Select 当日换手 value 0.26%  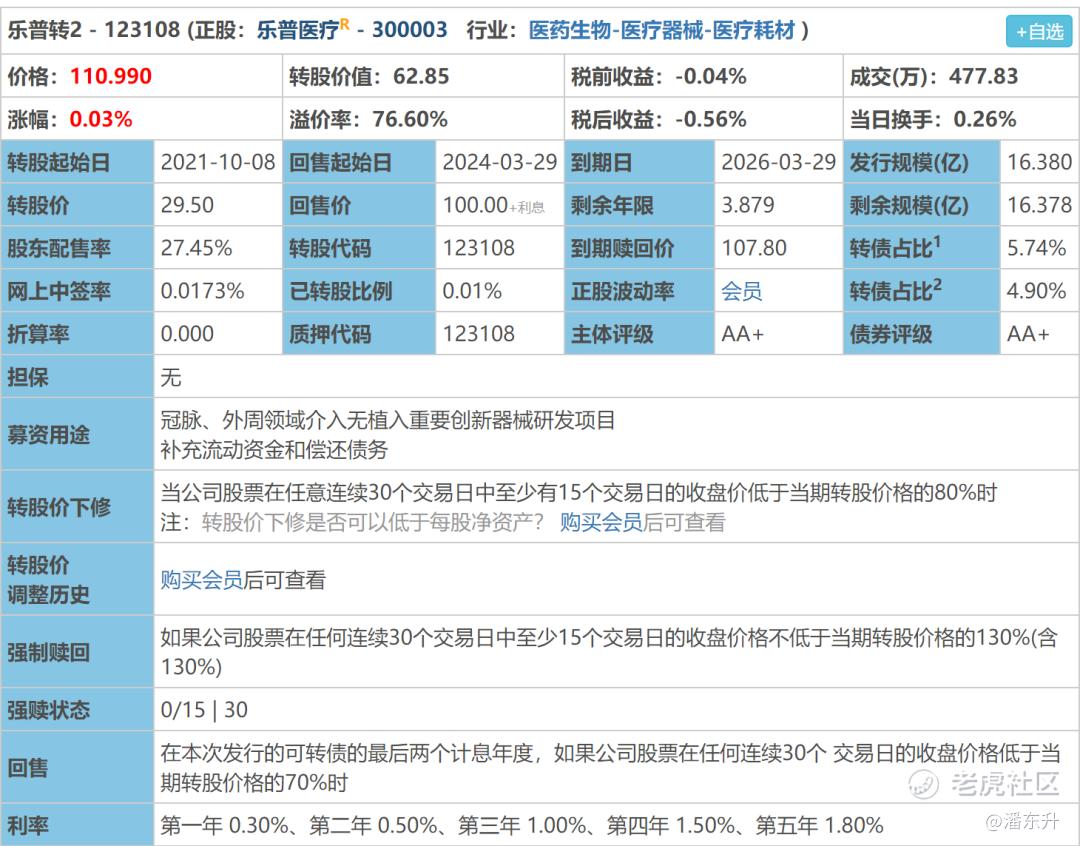(x=985, y=119)
